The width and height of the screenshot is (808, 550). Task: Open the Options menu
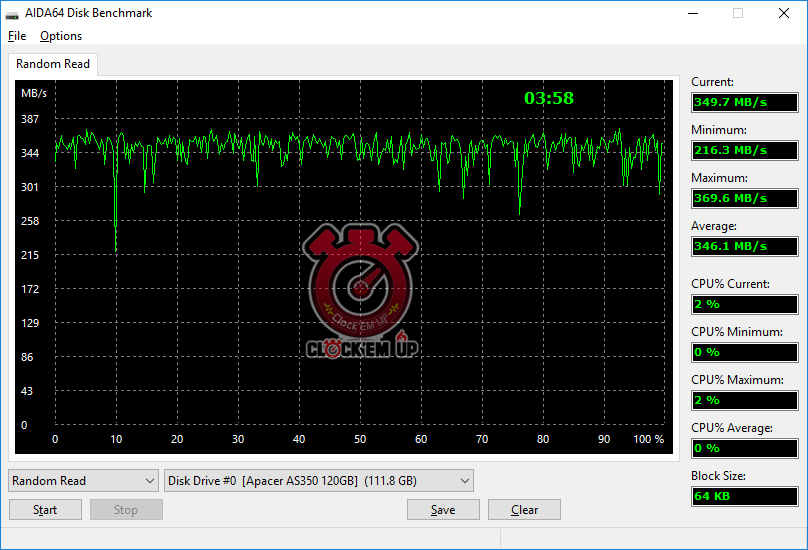click(61, 36)
